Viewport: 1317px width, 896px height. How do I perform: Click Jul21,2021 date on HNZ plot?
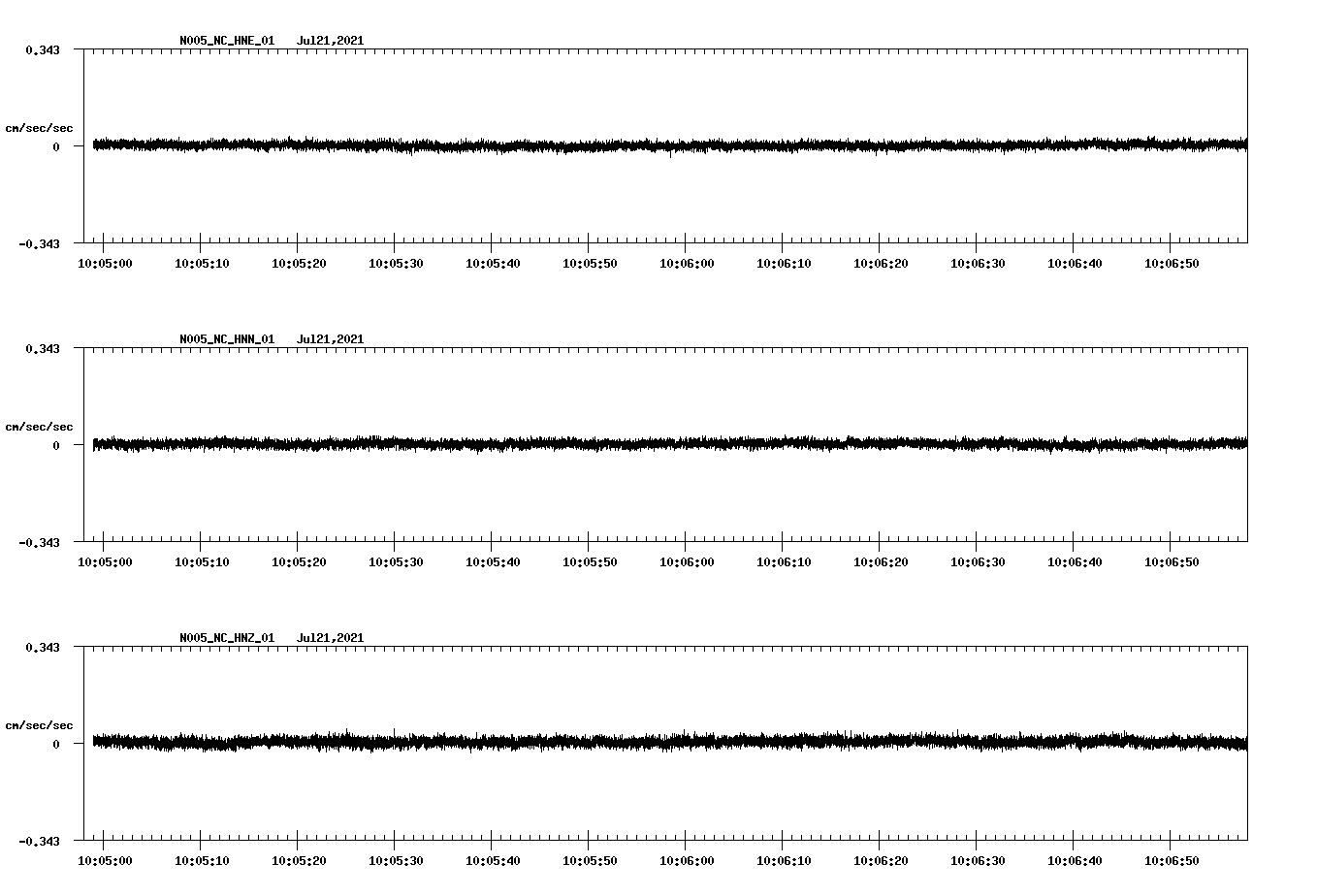tap(330, 638)
